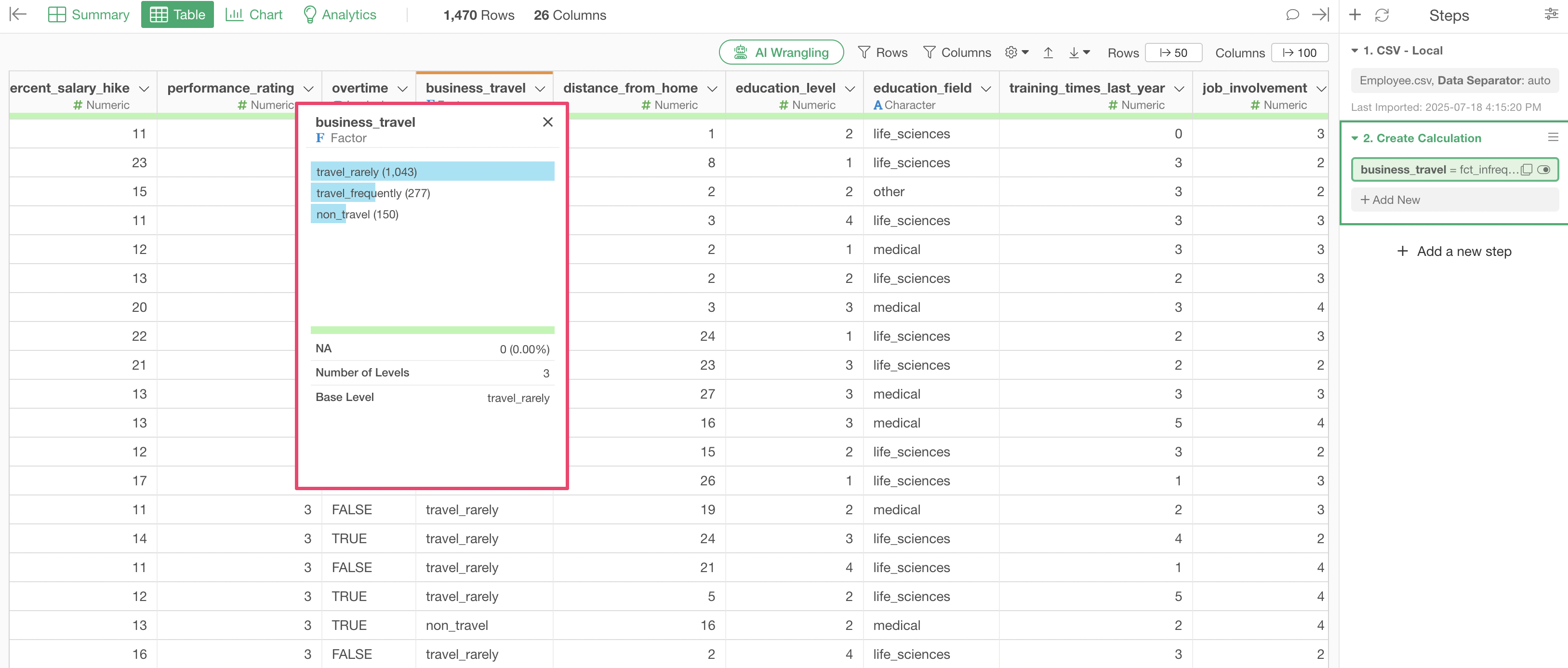
Task: Open the Steps panel settings sliders icon
Action: tap(1551, 14)
